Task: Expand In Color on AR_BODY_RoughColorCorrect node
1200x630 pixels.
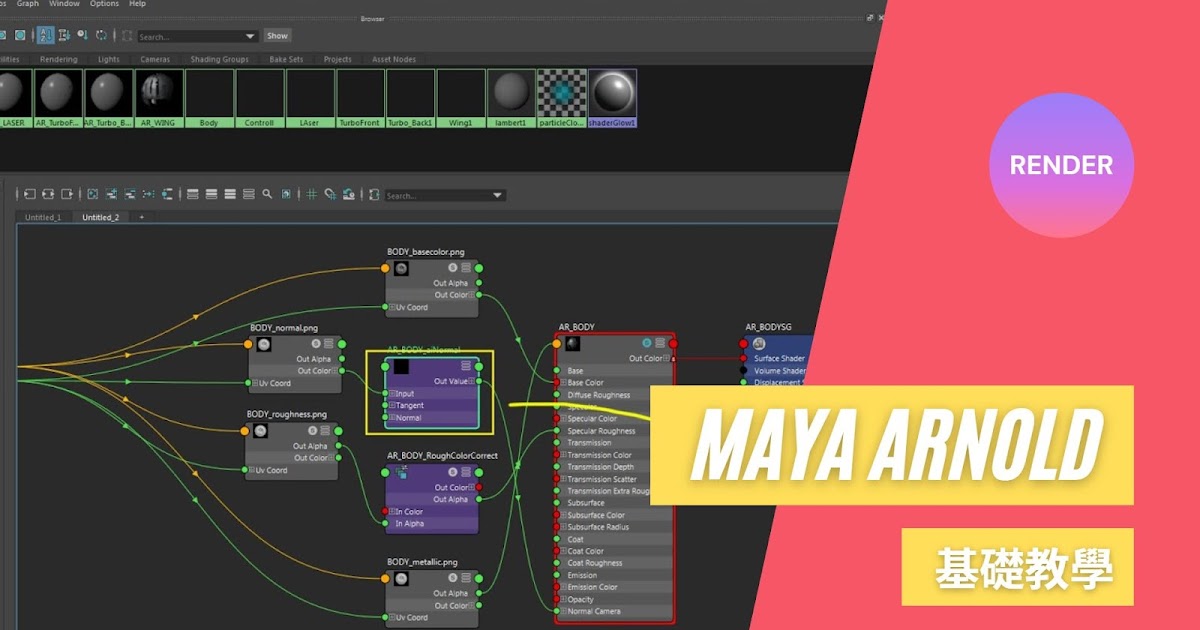Action: (x=392, y=511)
